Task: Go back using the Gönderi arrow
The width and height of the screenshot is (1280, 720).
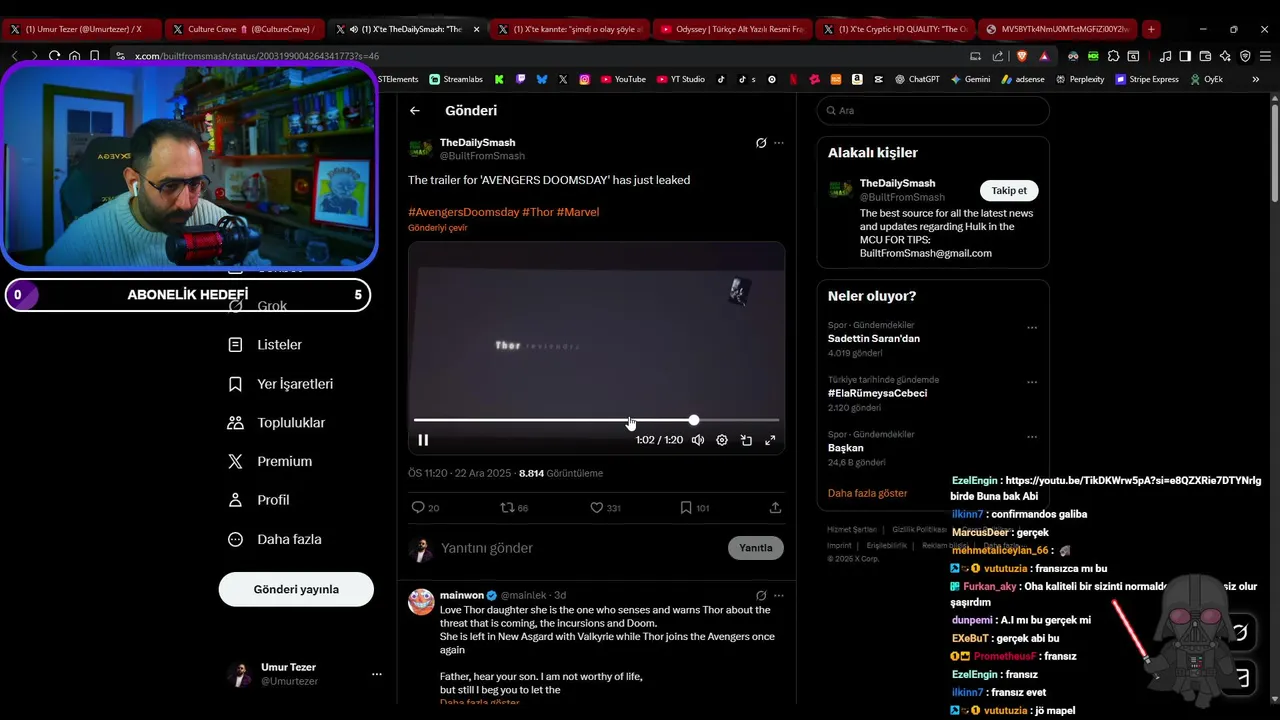Action: coord(415,111)
